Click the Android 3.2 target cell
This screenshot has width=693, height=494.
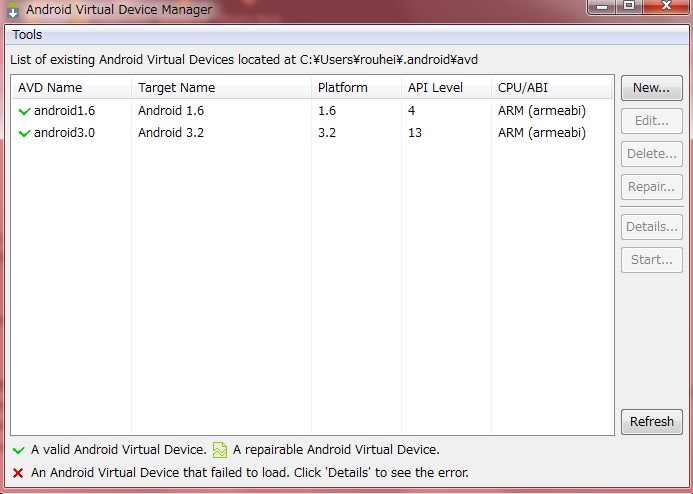(171, 133)
